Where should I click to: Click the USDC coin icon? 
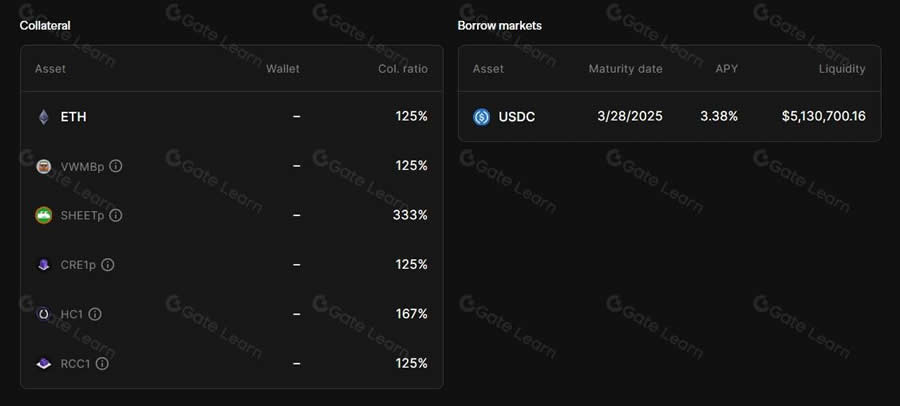point(481,117)
